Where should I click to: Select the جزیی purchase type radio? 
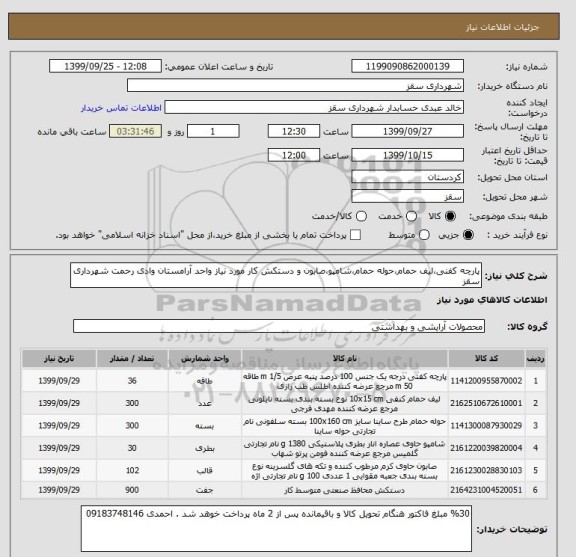468,235
